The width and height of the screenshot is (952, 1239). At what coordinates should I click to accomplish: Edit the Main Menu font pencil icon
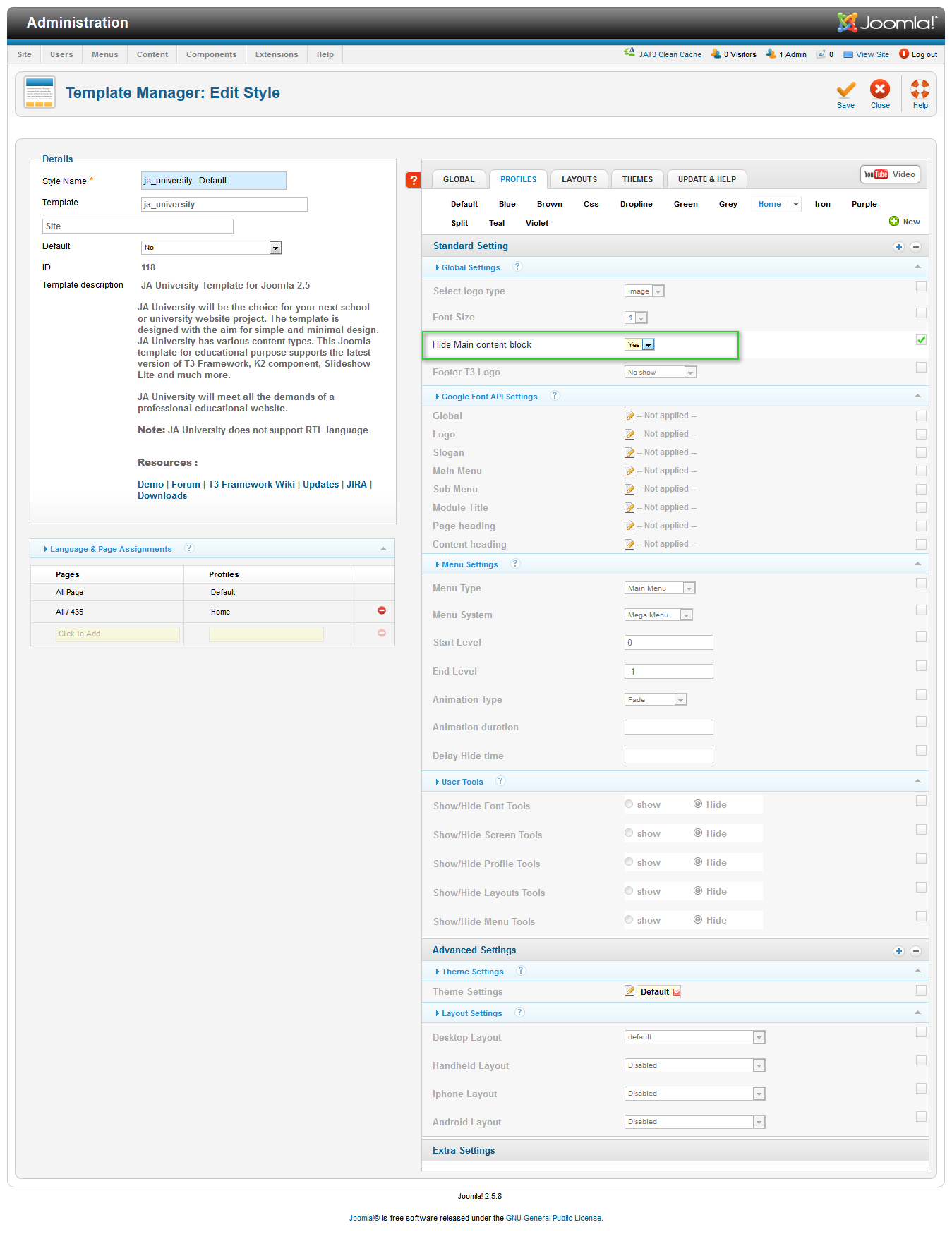click(x=629, y=471)
